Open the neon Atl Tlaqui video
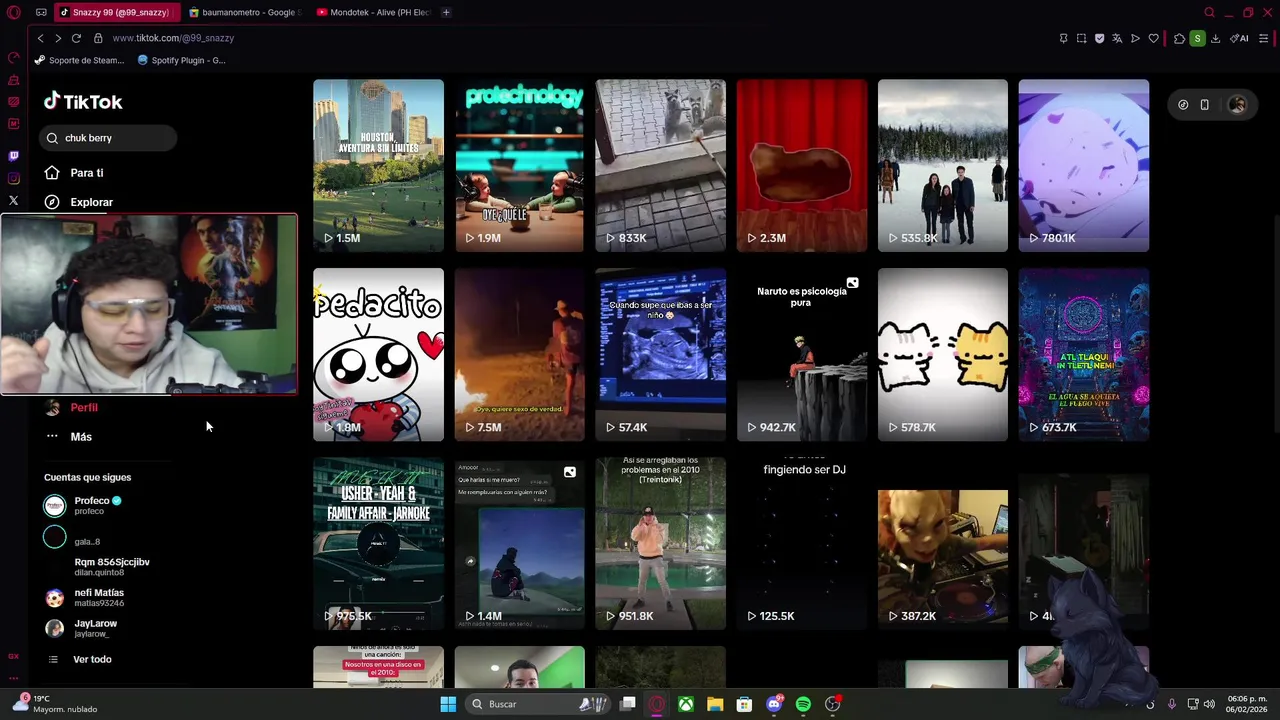 click(x=1083, y=354)
